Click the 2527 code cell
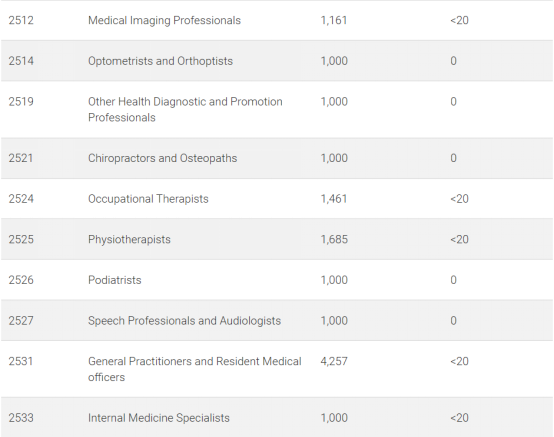The height and width of the screenshot is (437, 554). [21, 320]
